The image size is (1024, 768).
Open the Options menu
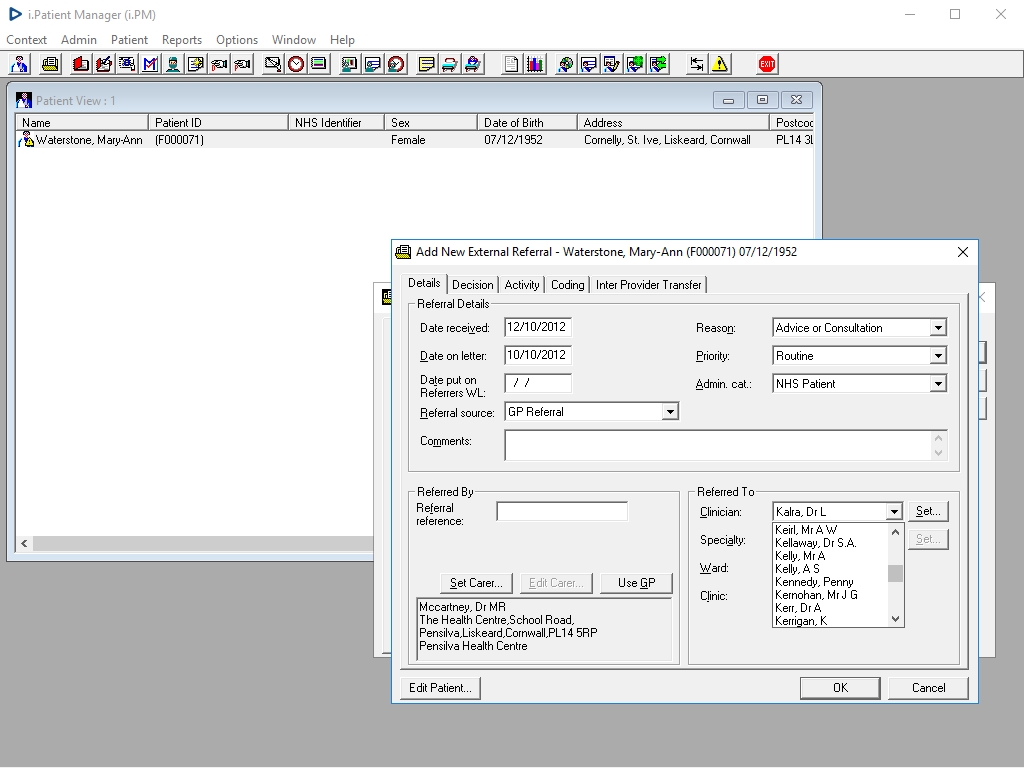237,40
